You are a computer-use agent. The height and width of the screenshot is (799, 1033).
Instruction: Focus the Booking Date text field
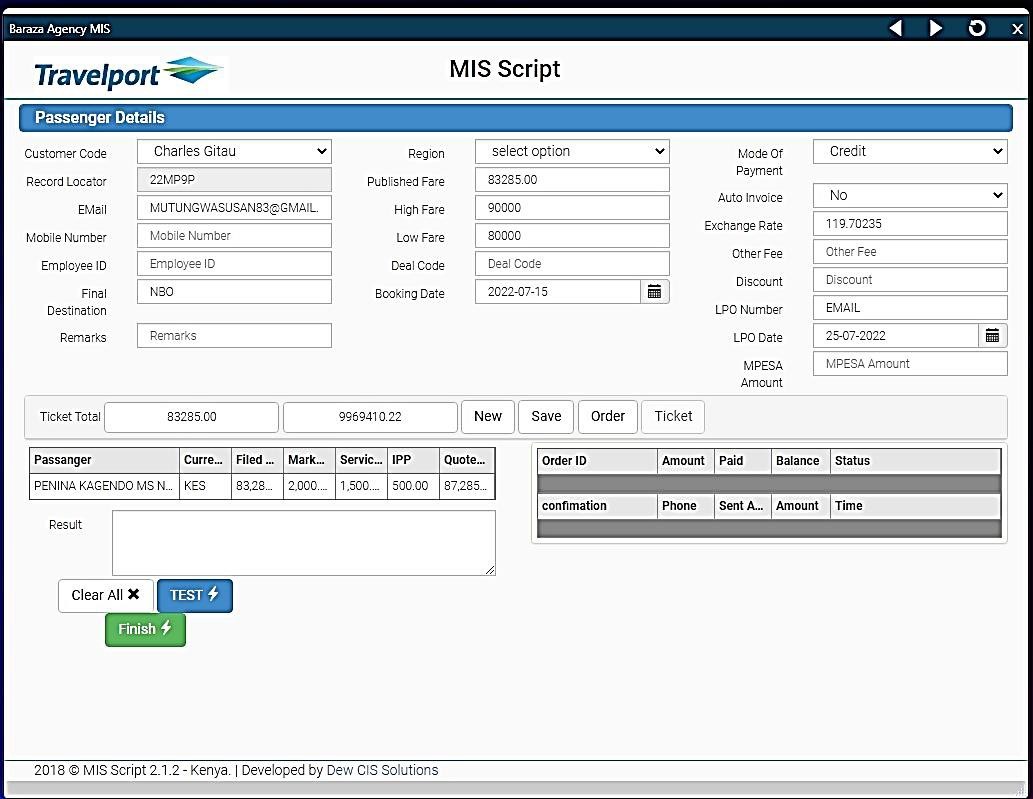(557, 292)
